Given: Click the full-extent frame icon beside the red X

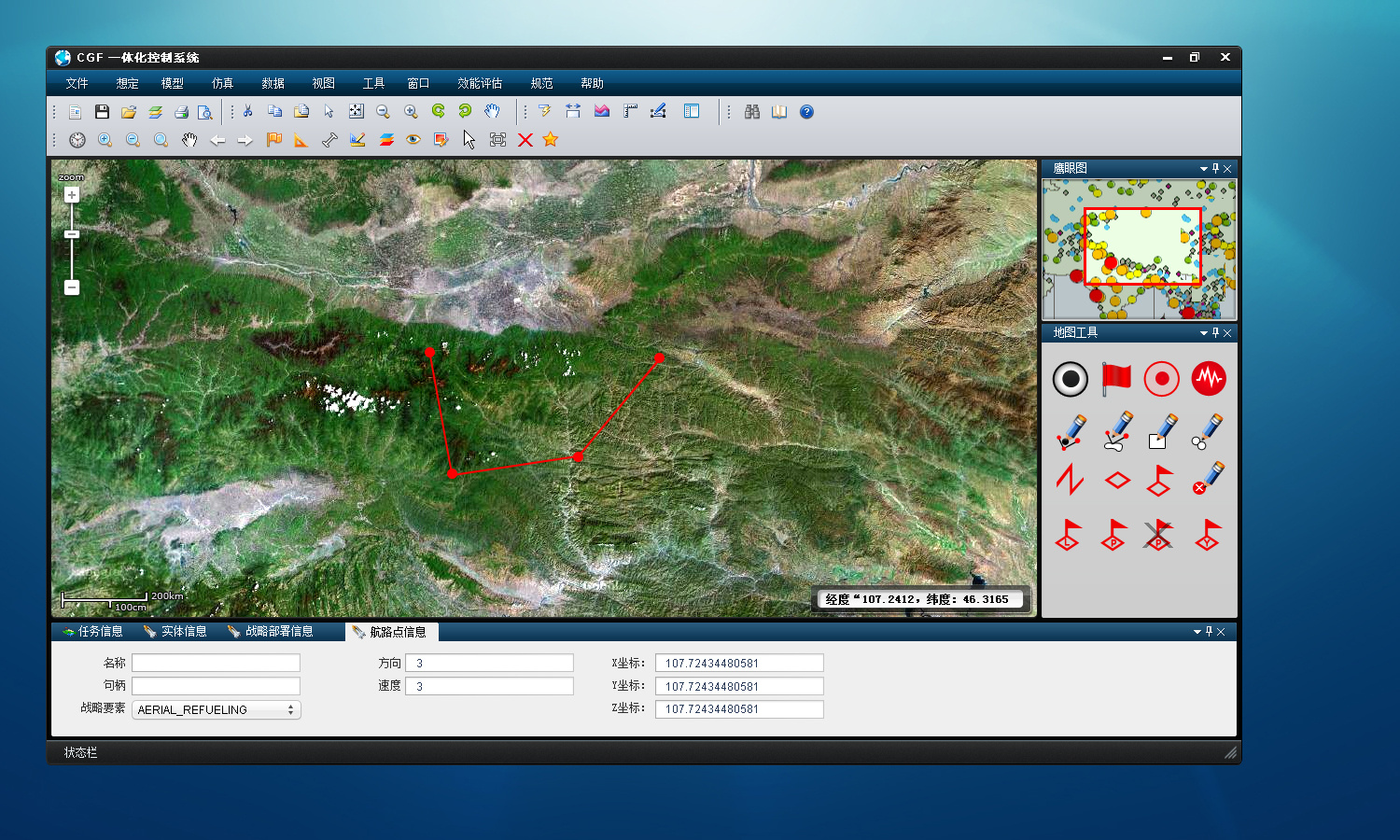Looking at the screenshot, I should (497, 140).
